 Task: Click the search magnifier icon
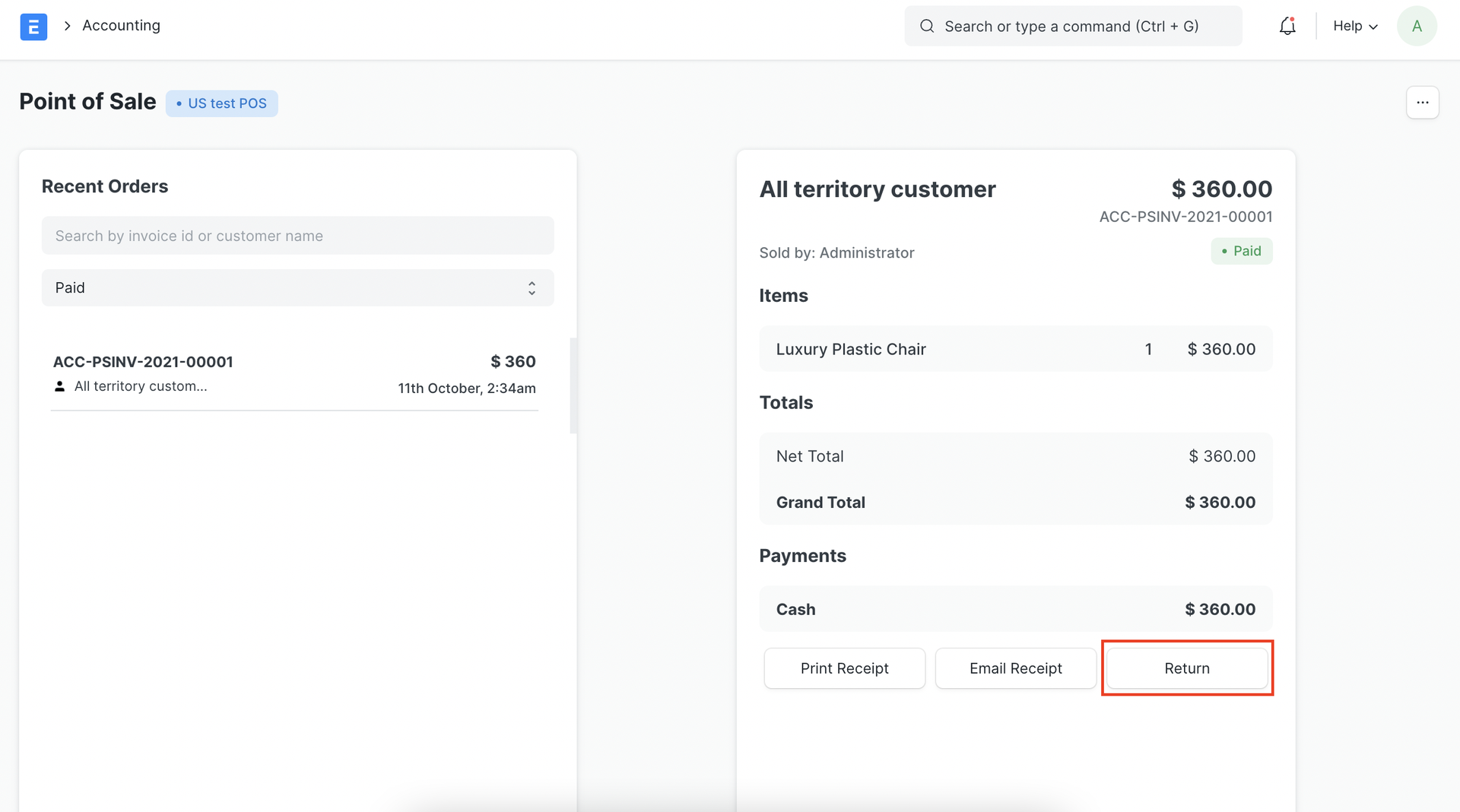pos(926,27)
